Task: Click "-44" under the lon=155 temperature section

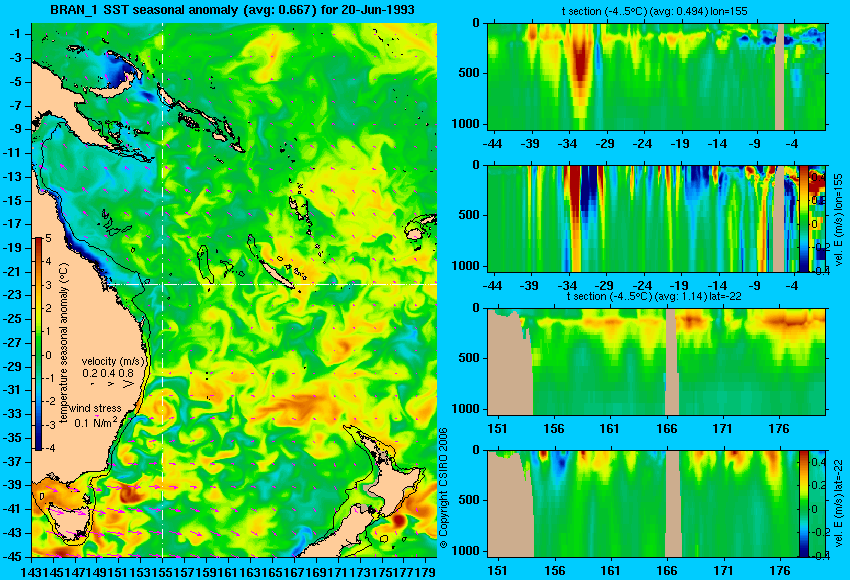Action: 492,144
